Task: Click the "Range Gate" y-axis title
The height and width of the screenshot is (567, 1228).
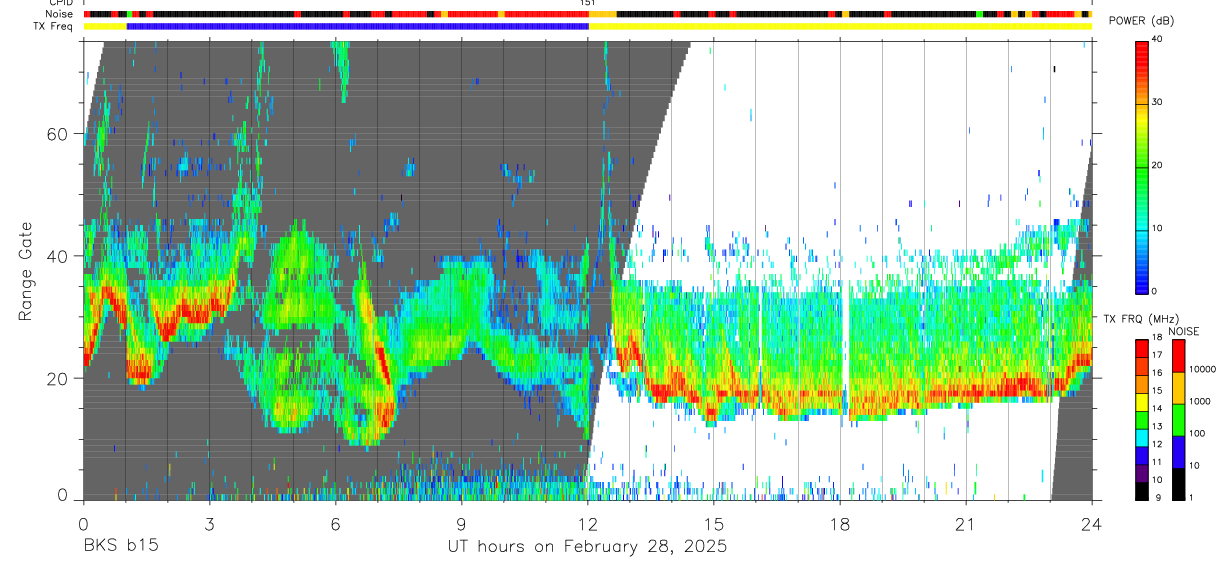Action: pos(25,272)
